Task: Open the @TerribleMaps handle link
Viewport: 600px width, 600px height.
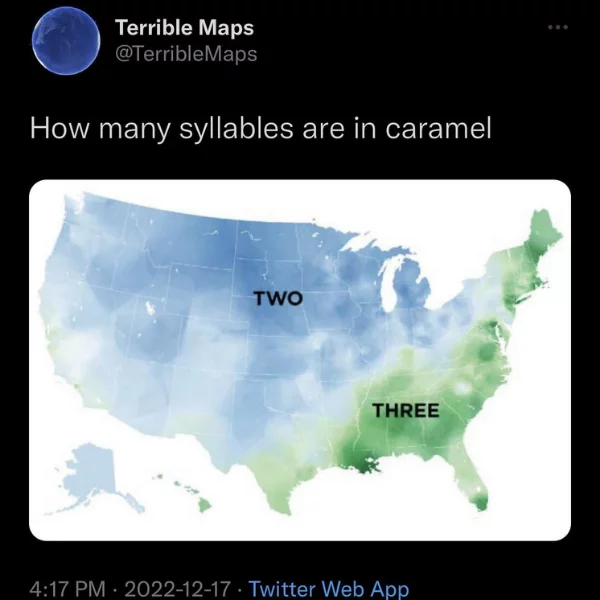Action: pyautogui.click(x=186, y=54)
